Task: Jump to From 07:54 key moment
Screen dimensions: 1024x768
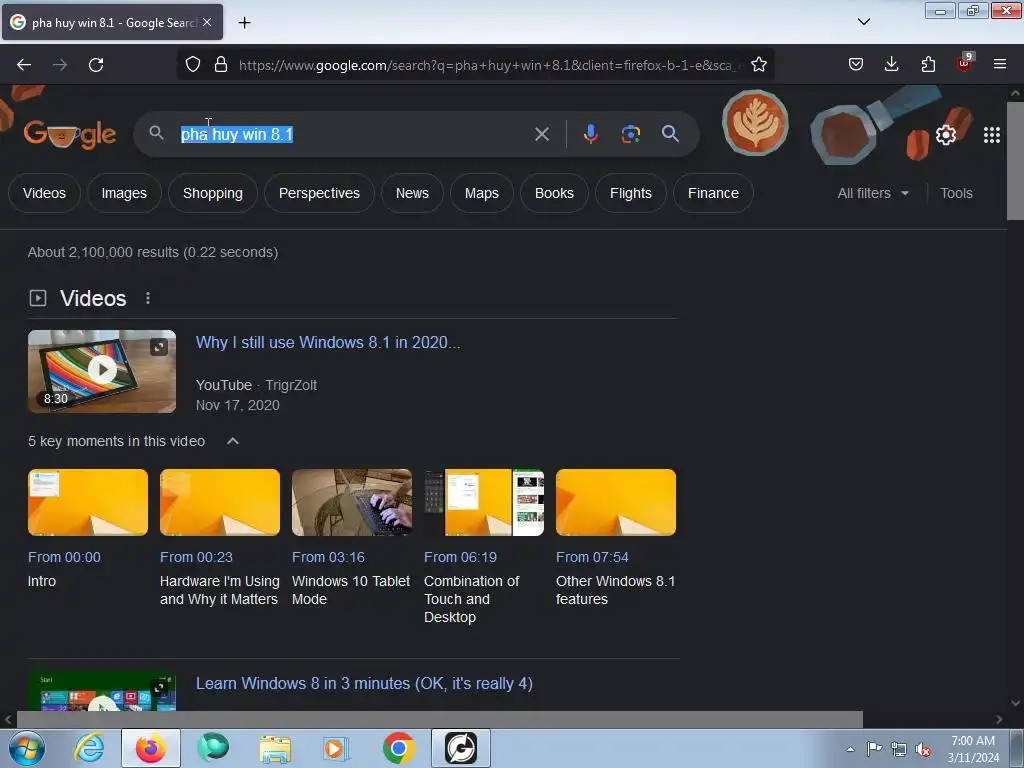Action: [x=592, y=557]
